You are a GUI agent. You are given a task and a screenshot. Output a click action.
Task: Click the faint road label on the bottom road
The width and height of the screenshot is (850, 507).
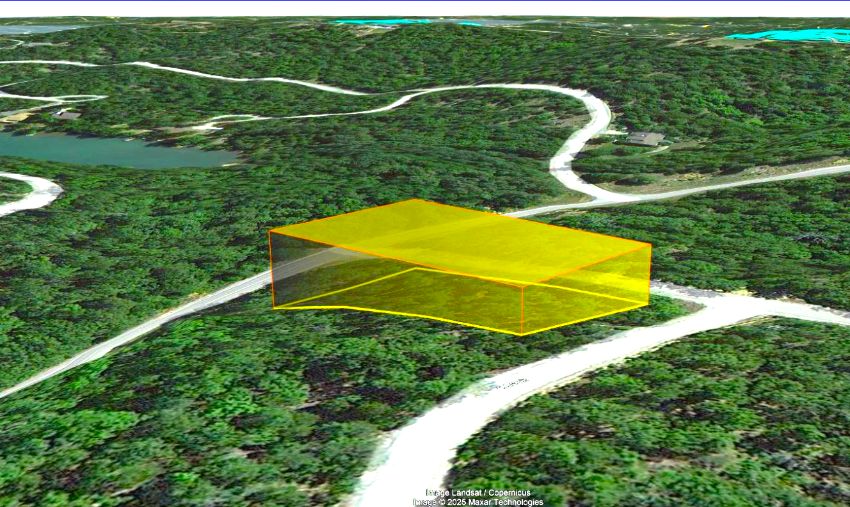coord(511,383)
